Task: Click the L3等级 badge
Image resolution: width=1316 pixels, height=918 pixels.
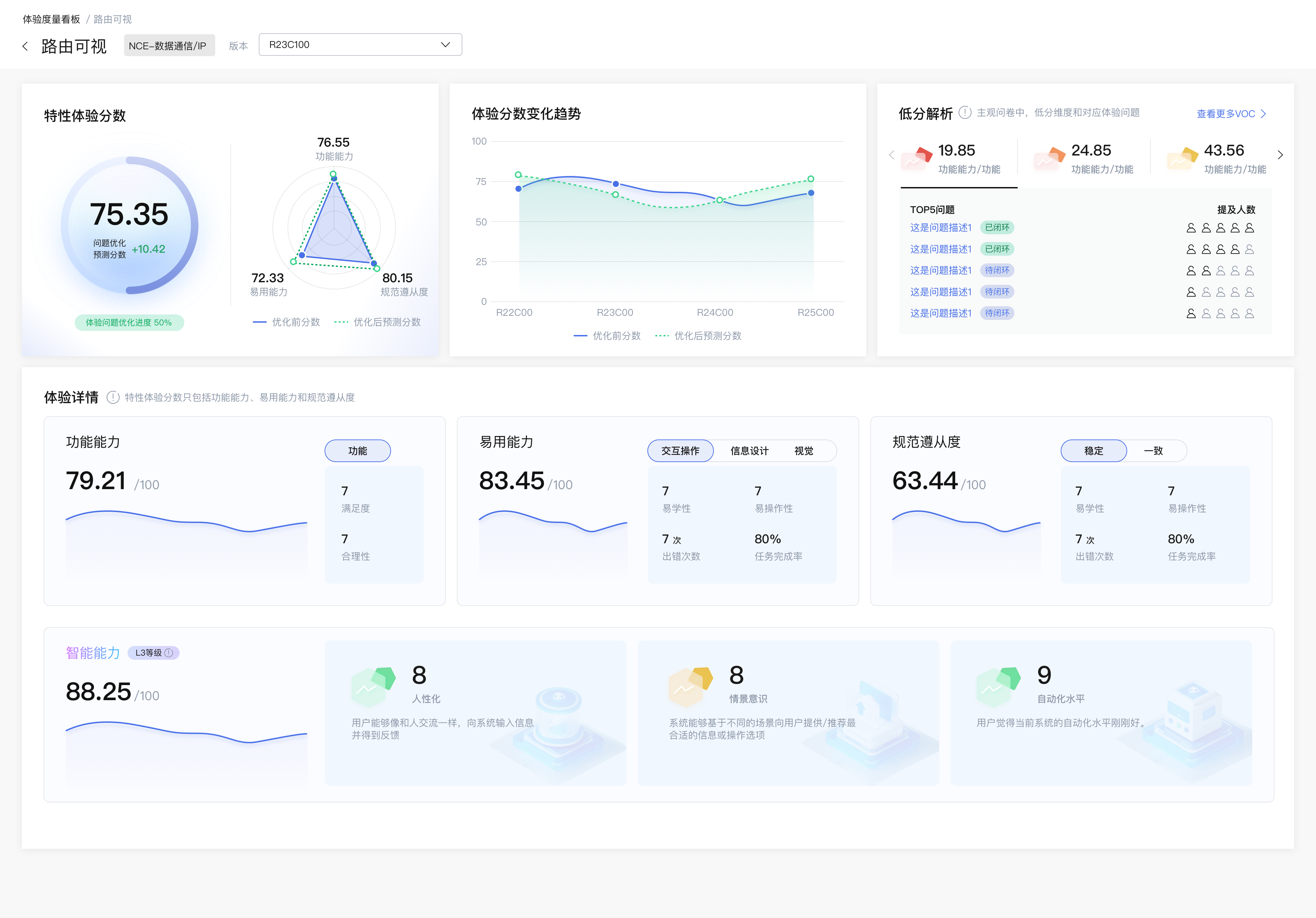Action: pyautogui.click(x=154, y=653)
